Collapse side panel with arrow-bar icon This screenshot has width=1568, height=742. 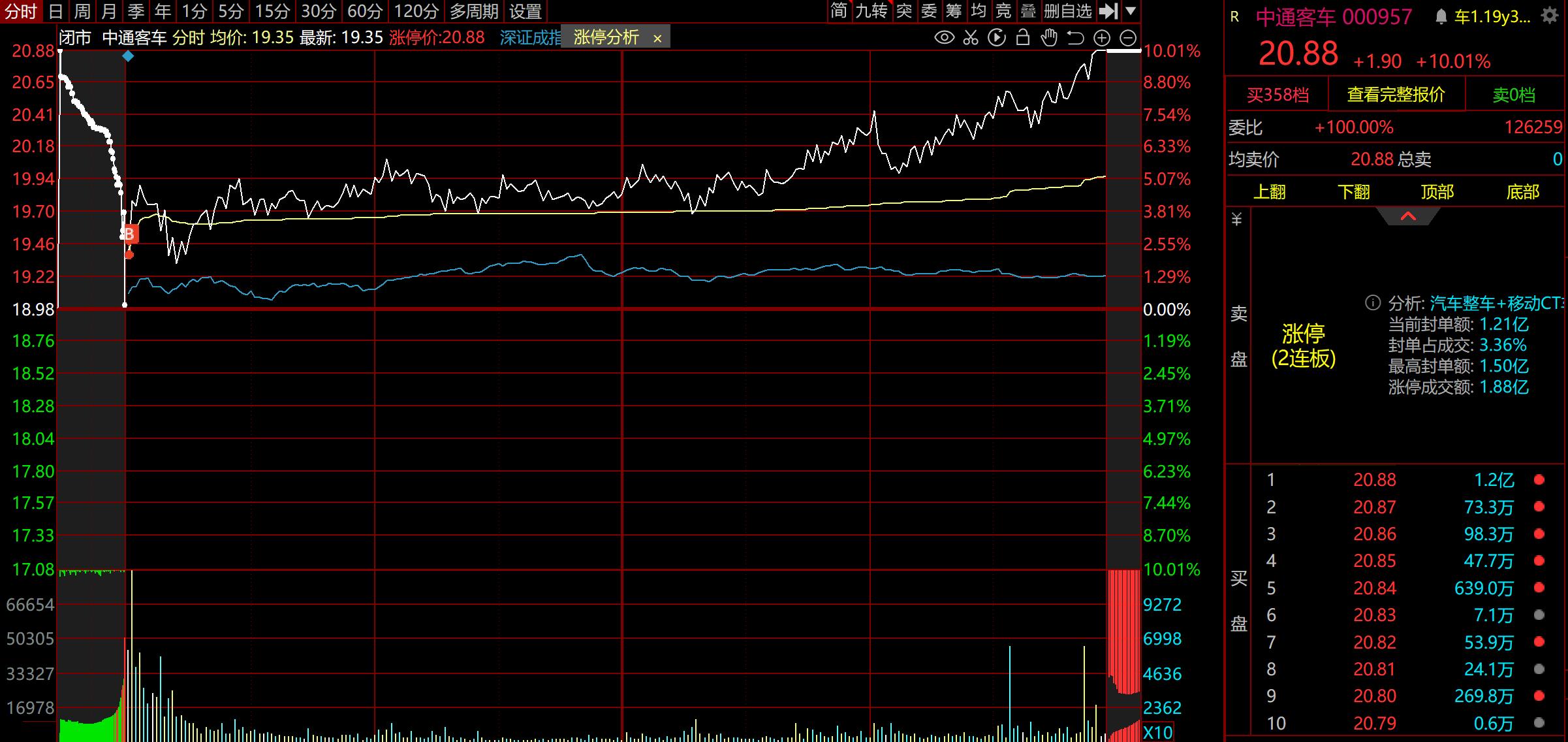click(1109, 11)
